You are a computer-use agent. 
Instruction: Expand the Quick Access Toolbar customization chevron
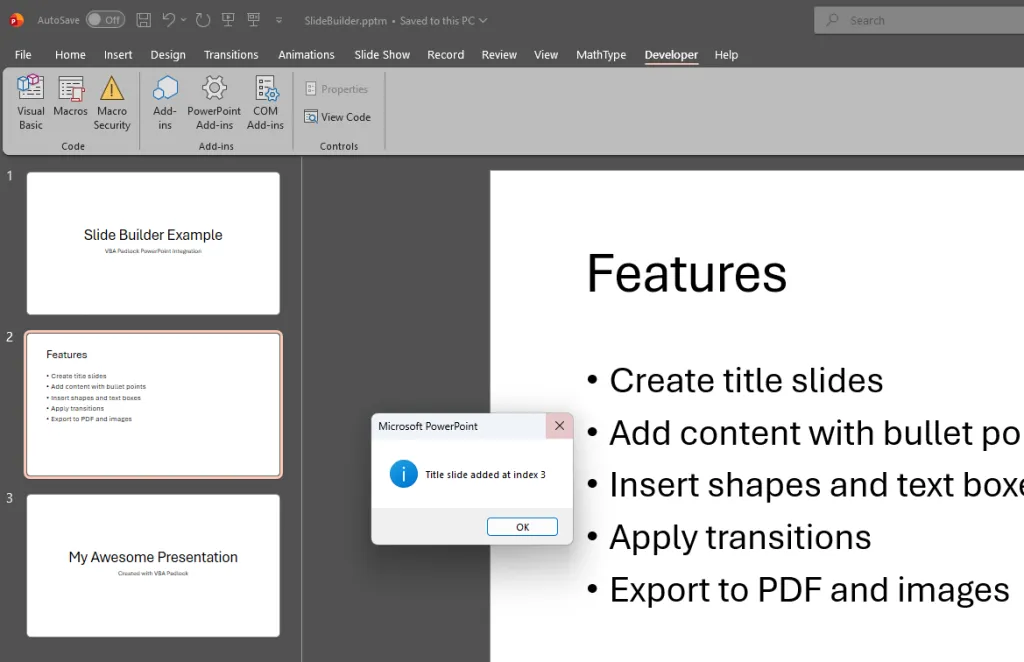[279, 19]
